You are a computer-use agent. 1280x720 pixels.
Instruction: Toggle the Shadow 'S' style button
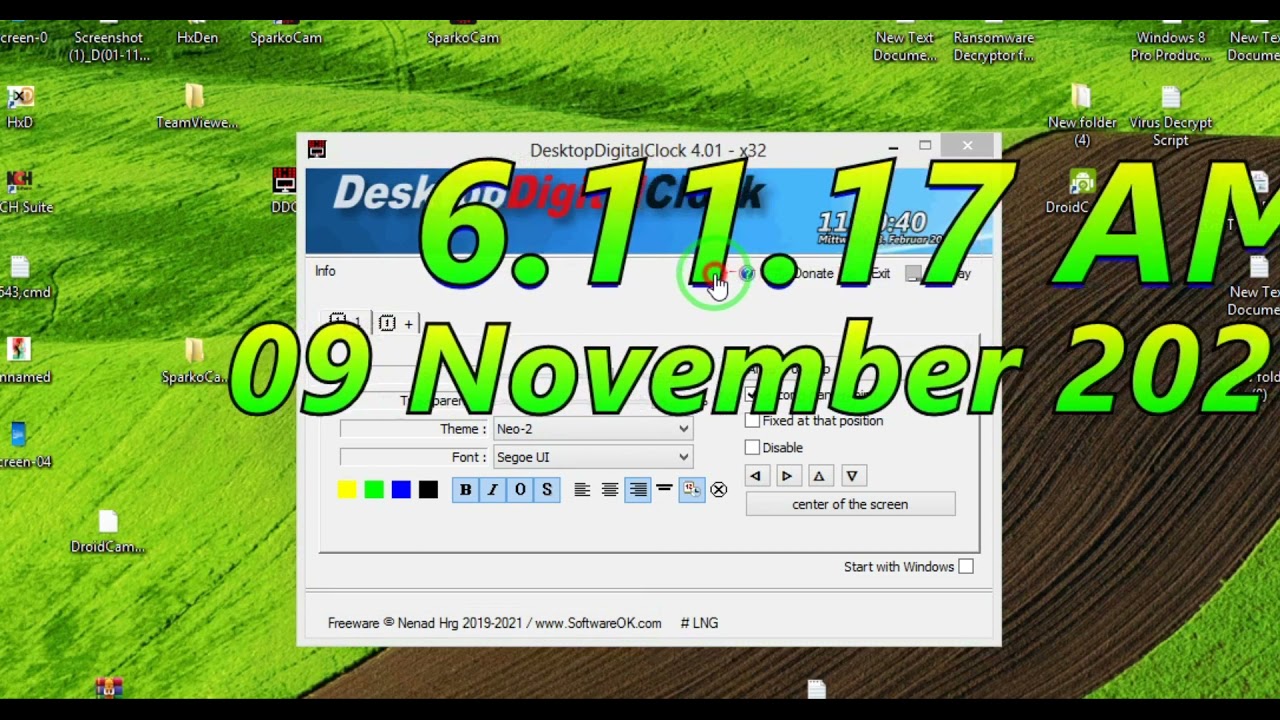(547, 490)
